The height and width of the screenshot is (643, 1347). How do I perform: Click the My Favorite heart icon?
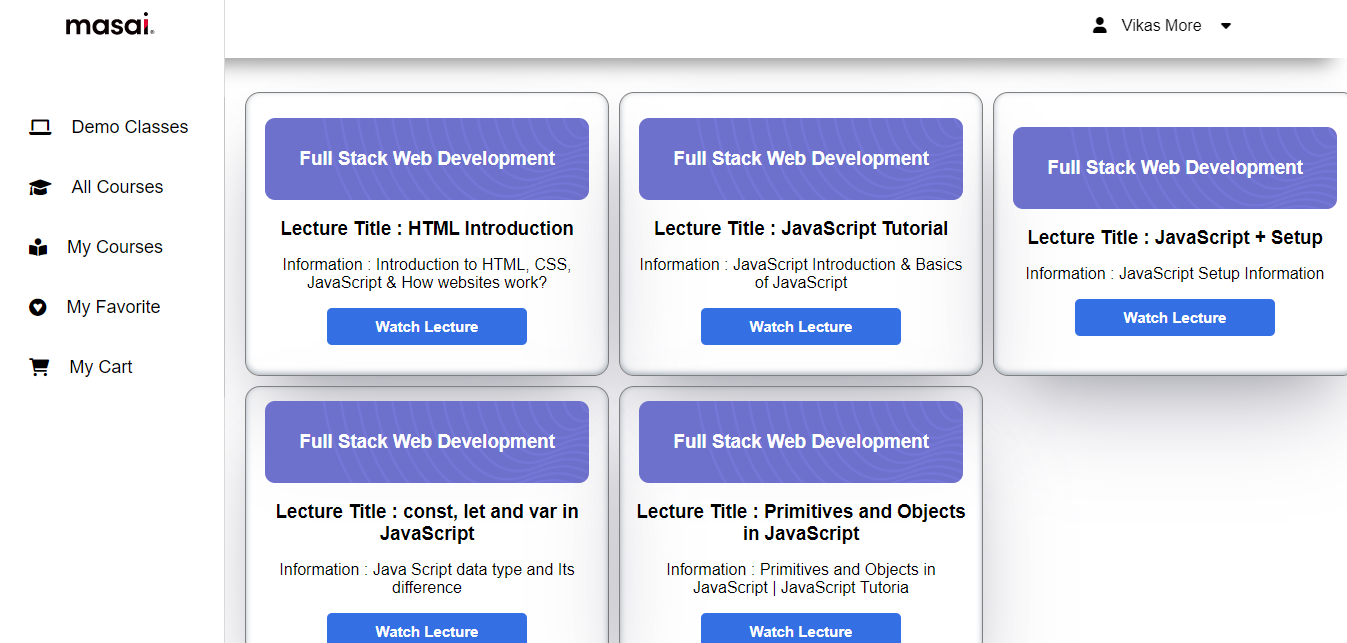[38, 307]
